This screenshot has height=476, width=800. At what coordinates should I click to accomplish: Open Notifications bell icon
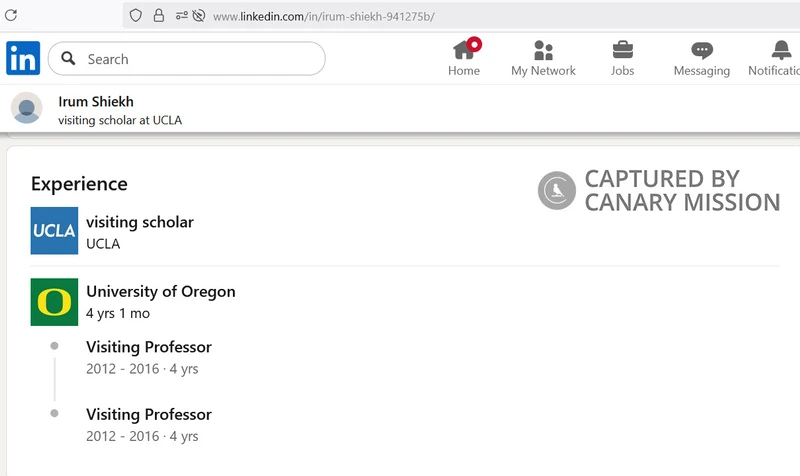coord(781,50)
